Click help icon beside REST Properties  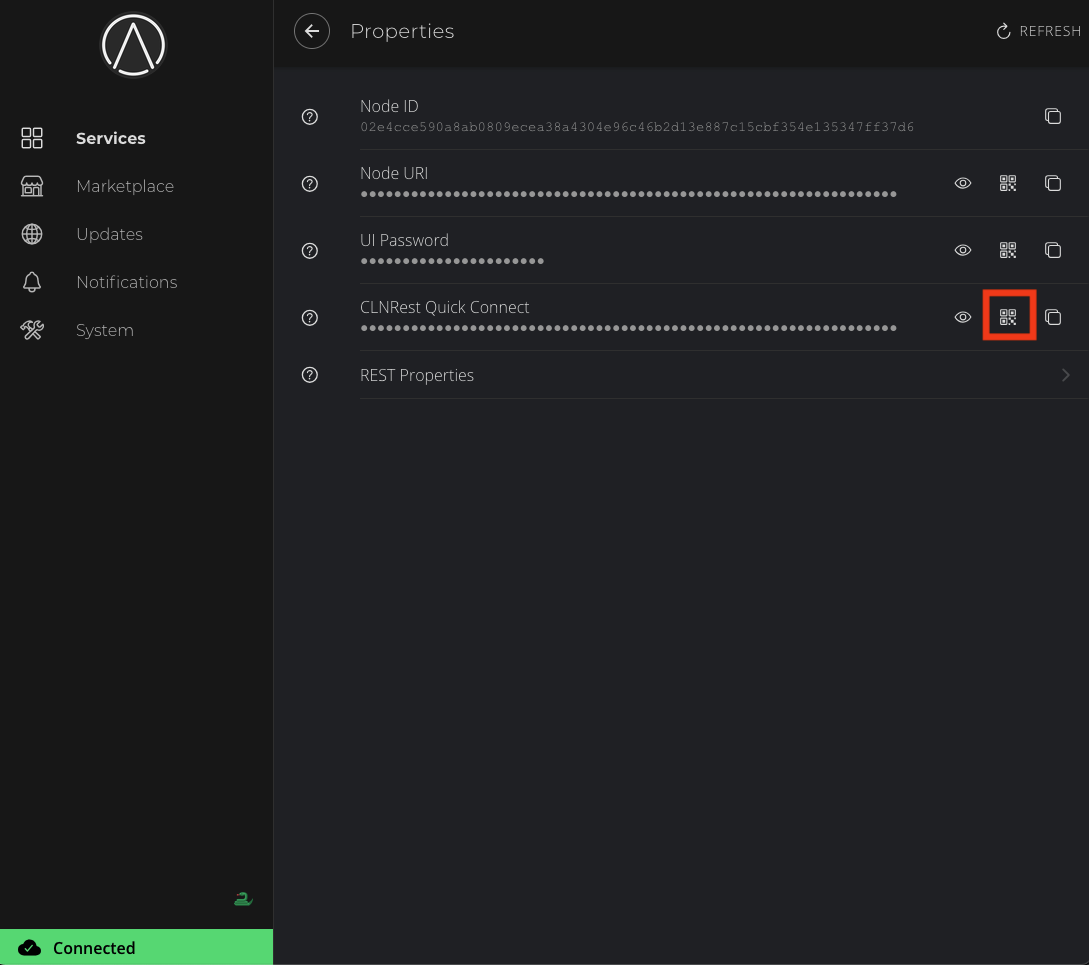coord(310,375)
